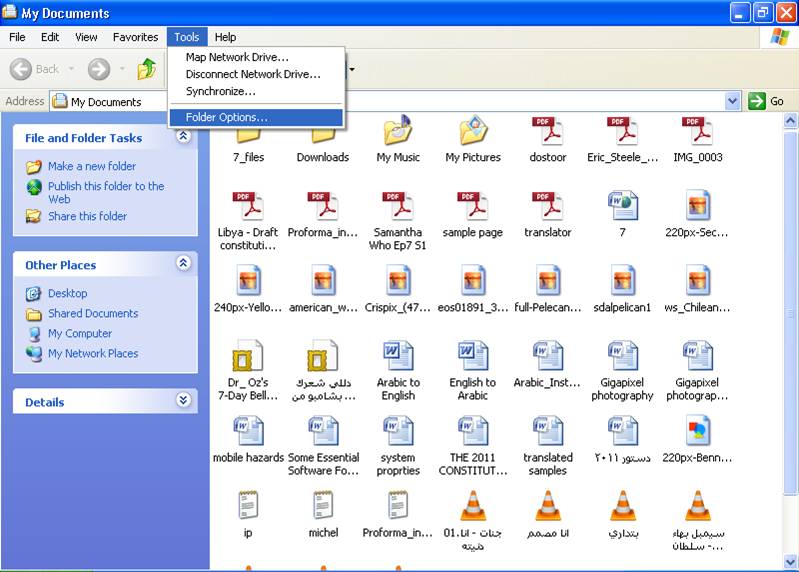The height and width of the screenshot is (572, 799).
Task: Click the My Computer link
Action: click(79, 333)
